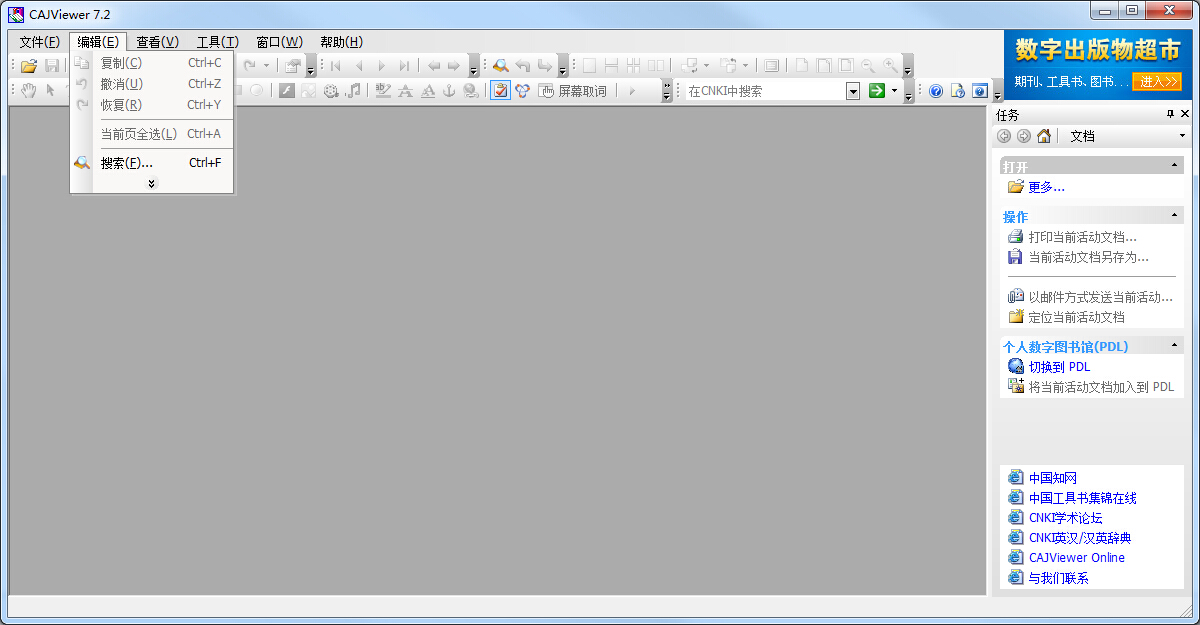This screenshot has height=625, width=1200.
Task: Open the CNKI英汉/汉英辞典 link
Action: [x=1080, y=538]
